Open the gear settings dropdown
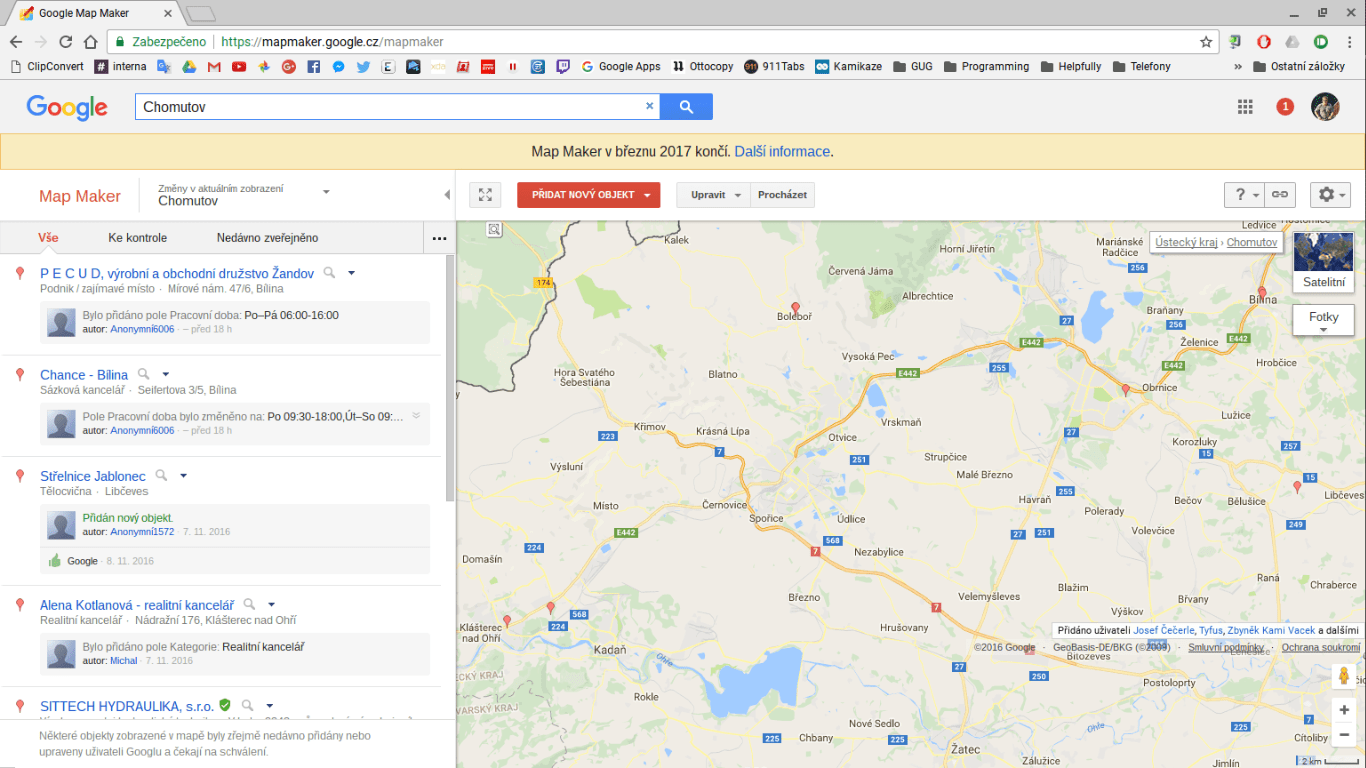This screenshot has width=1366, height=768. point(1331,195)
